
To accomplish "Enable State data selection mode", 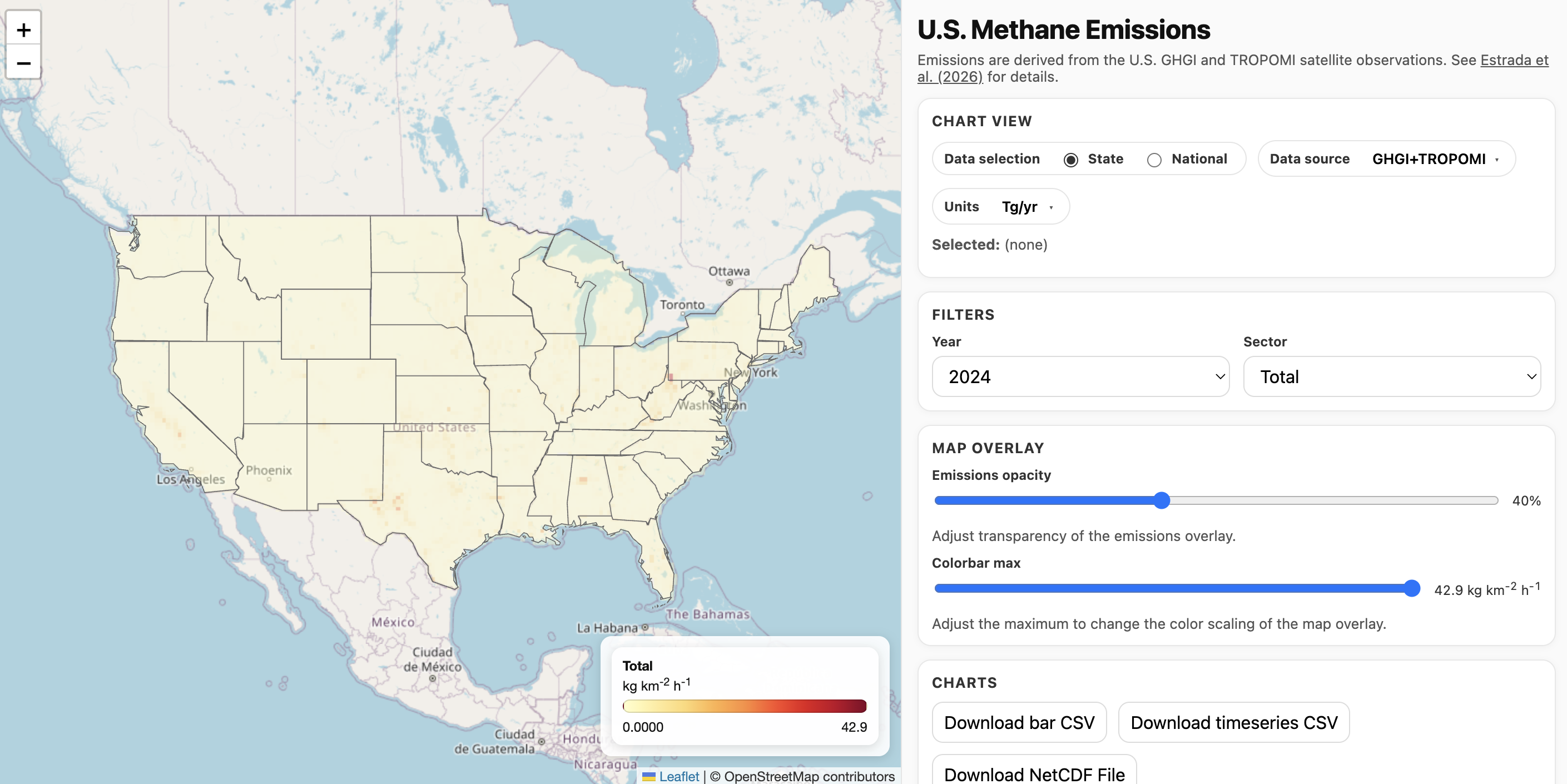I will click(1070, 160).
